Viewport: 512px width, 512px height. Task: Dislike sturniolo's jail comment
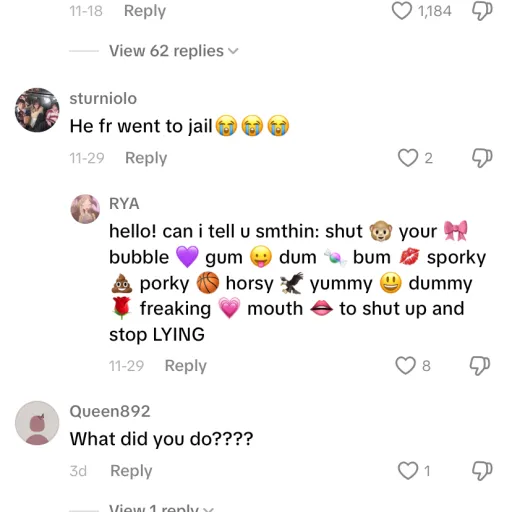(482, 158)
